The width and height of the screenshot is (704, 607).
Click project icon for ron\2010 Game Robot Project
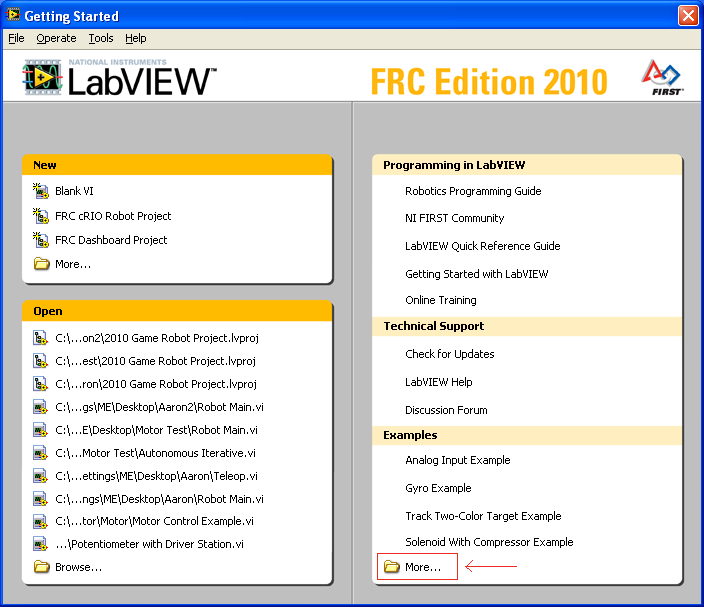pos(40,384)
